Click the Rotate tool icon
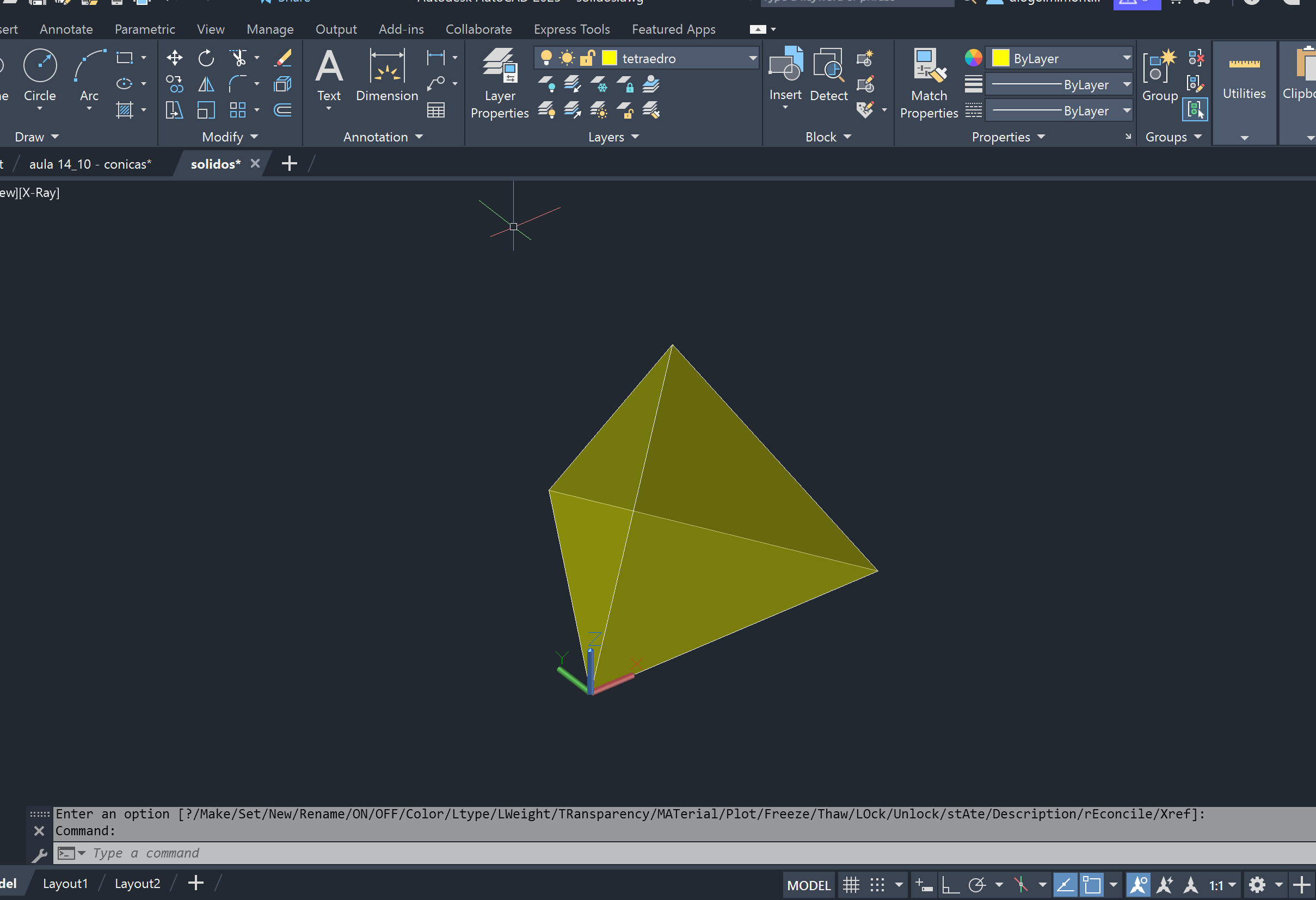Viewport: 1316px width, 900px height. (206, 57)
